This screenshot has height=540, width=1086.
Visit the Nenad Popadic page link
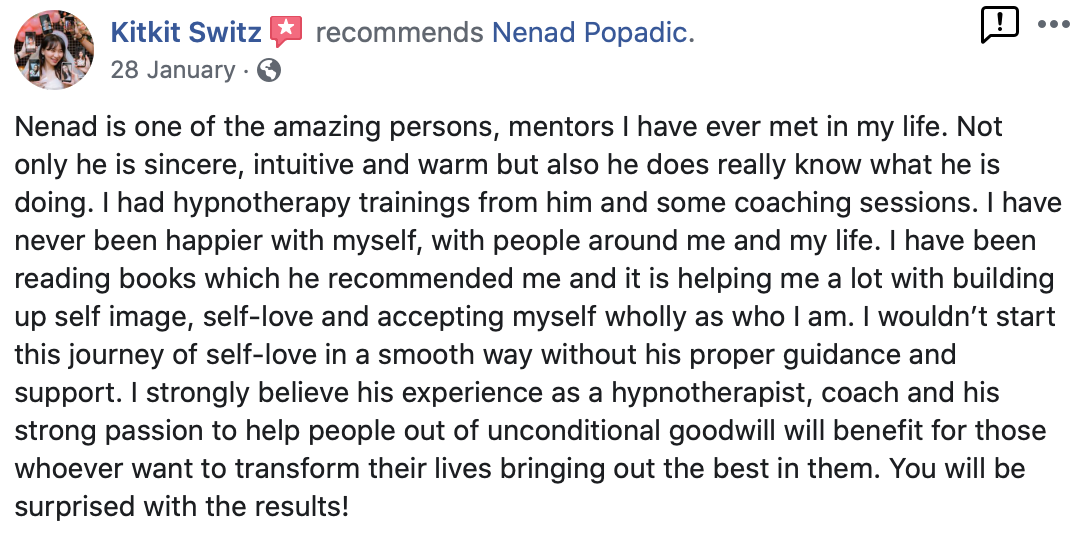[x=590, y=33]
